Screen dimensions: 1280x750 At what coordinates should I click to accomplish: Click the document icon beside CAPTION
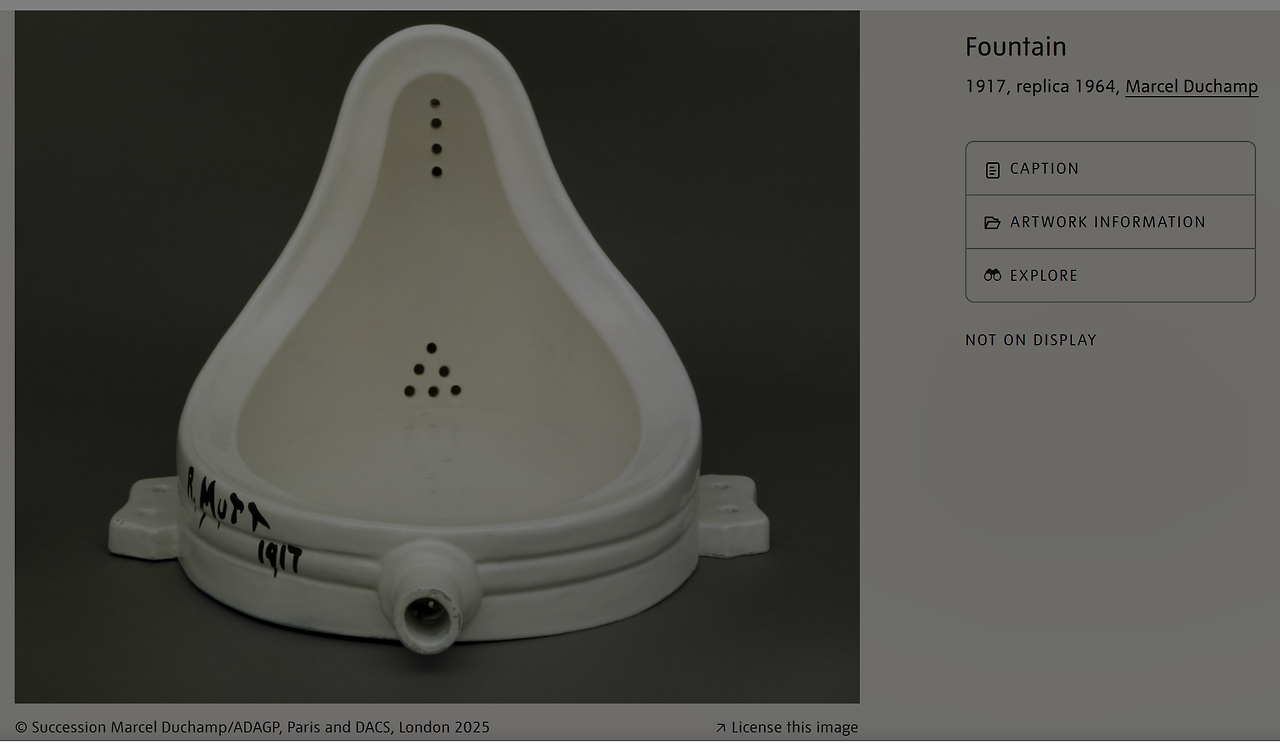pos(992,170)
